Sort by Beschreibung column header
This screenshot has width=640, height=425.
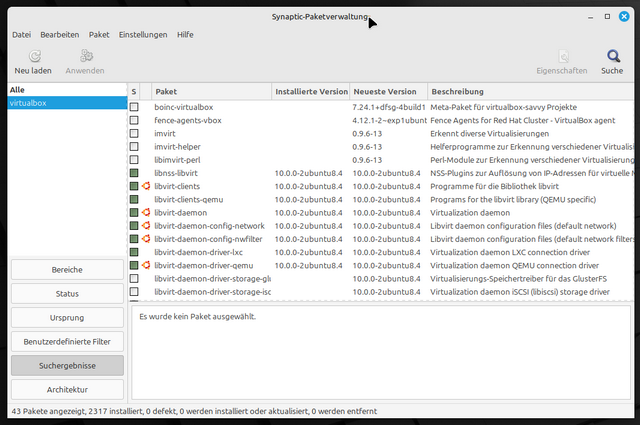531,91
